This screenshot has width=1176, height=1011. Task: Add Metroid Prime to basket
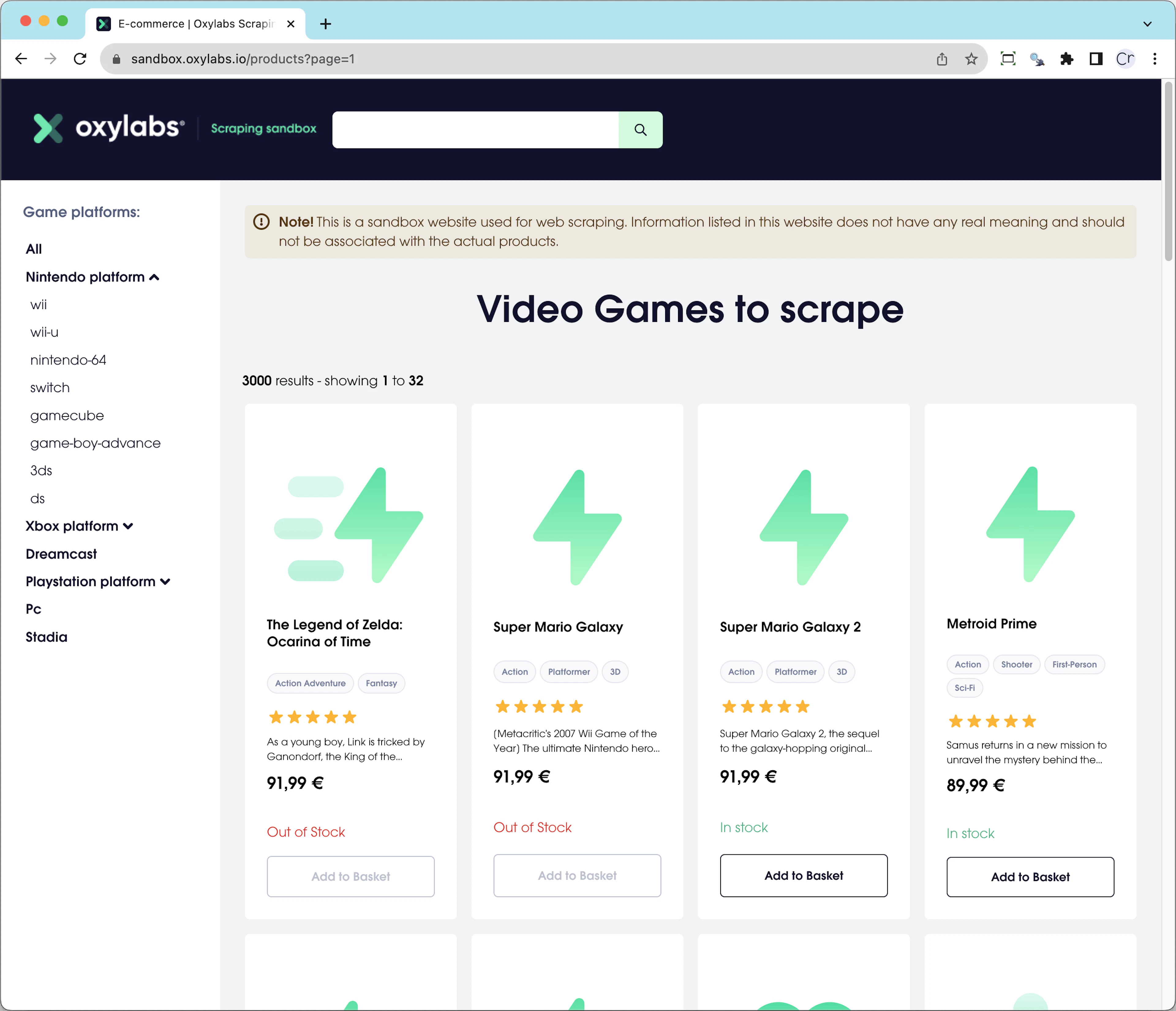coord(1030,877)
